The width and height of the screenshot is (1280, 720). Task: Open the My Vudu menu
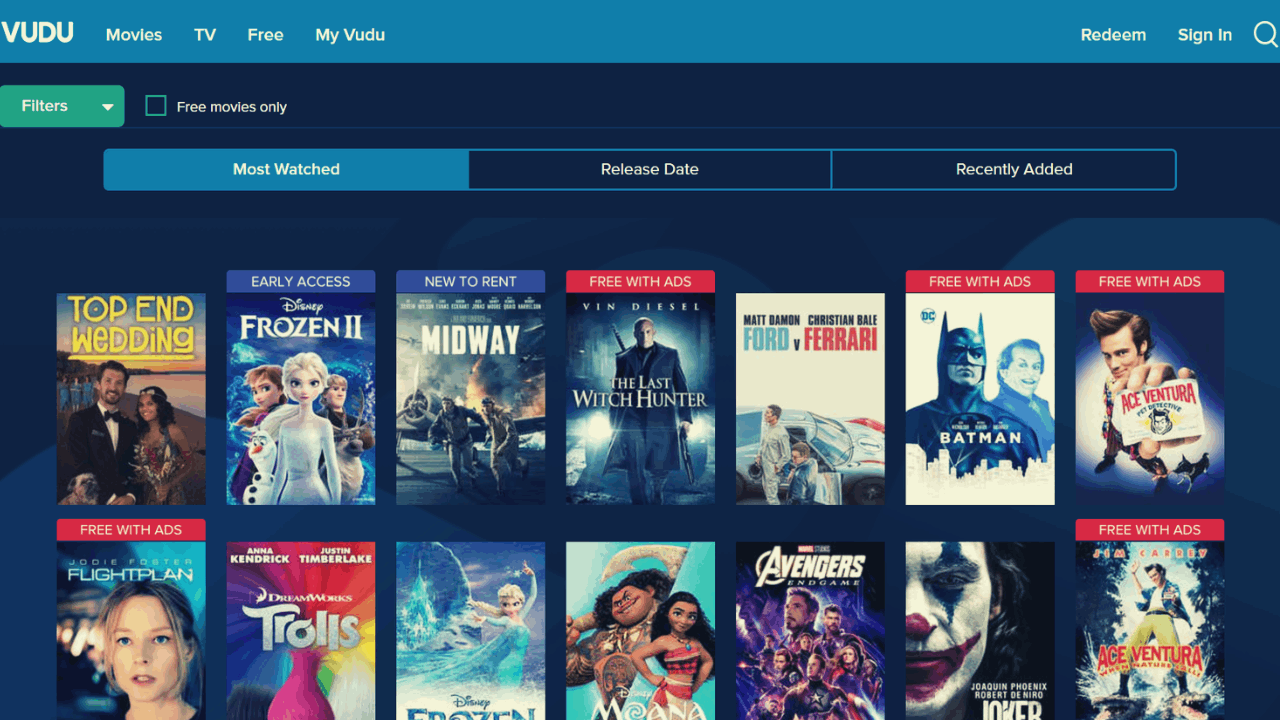point(350,35)
